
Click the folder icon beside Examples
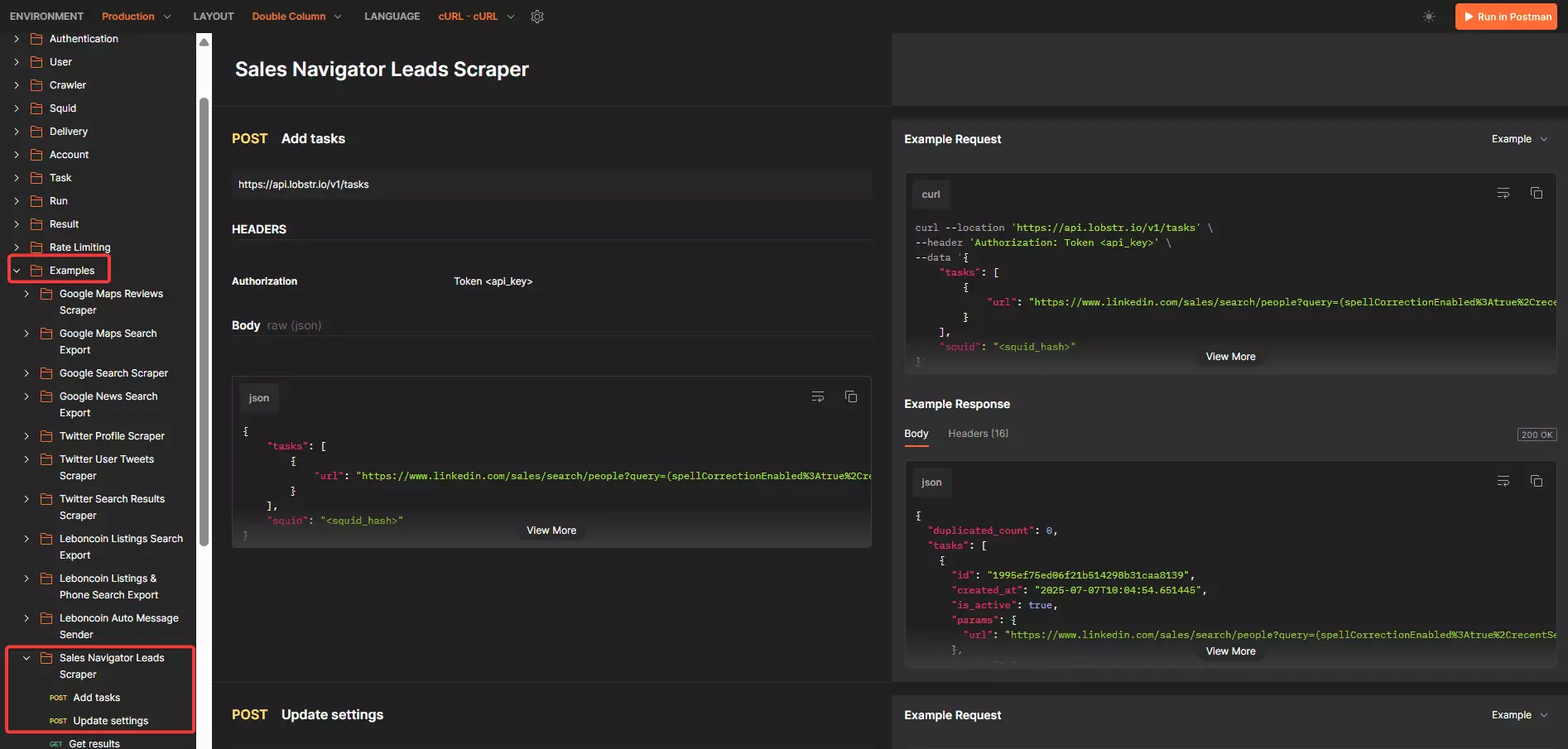pyautogui.click(x=36, y=270)
